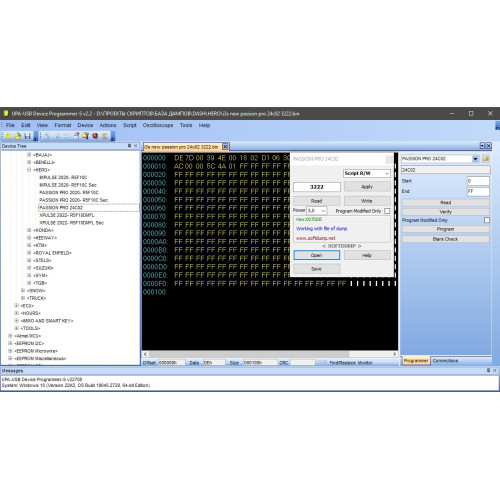Image resolution: width=500 pixels, height=500 pixels.
Task: Close the Device Tree panel
Action: (x=136, y=146)
